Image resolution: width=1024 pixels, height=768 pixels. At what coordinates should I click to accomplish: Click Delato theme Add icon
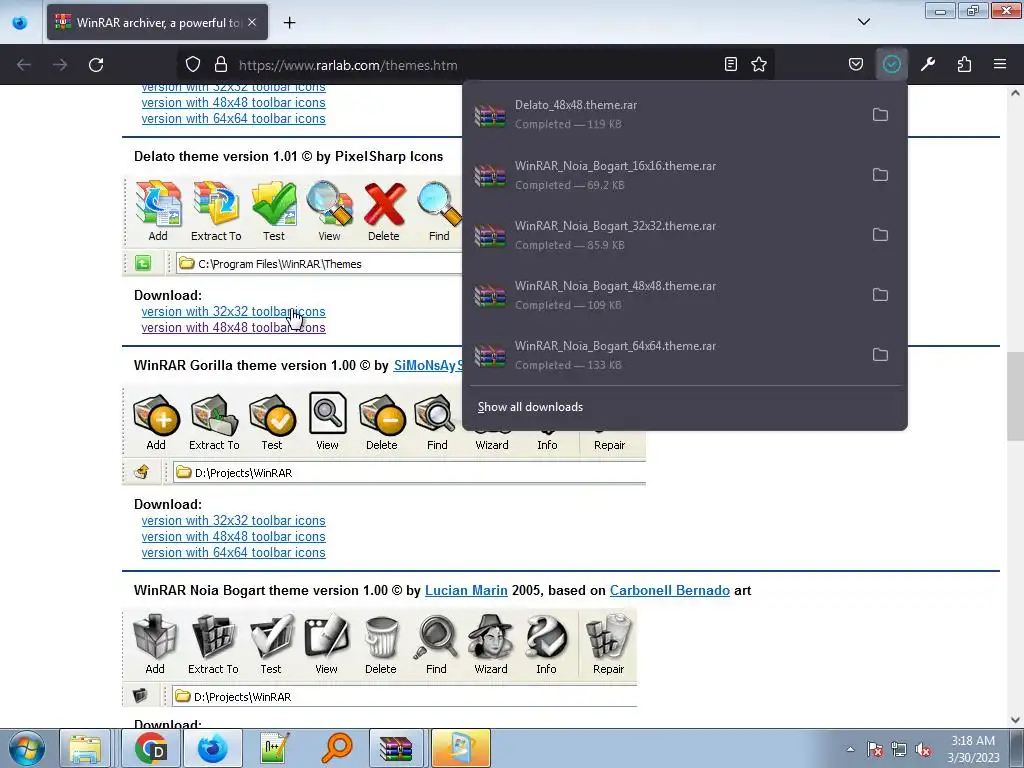point(158,210)
